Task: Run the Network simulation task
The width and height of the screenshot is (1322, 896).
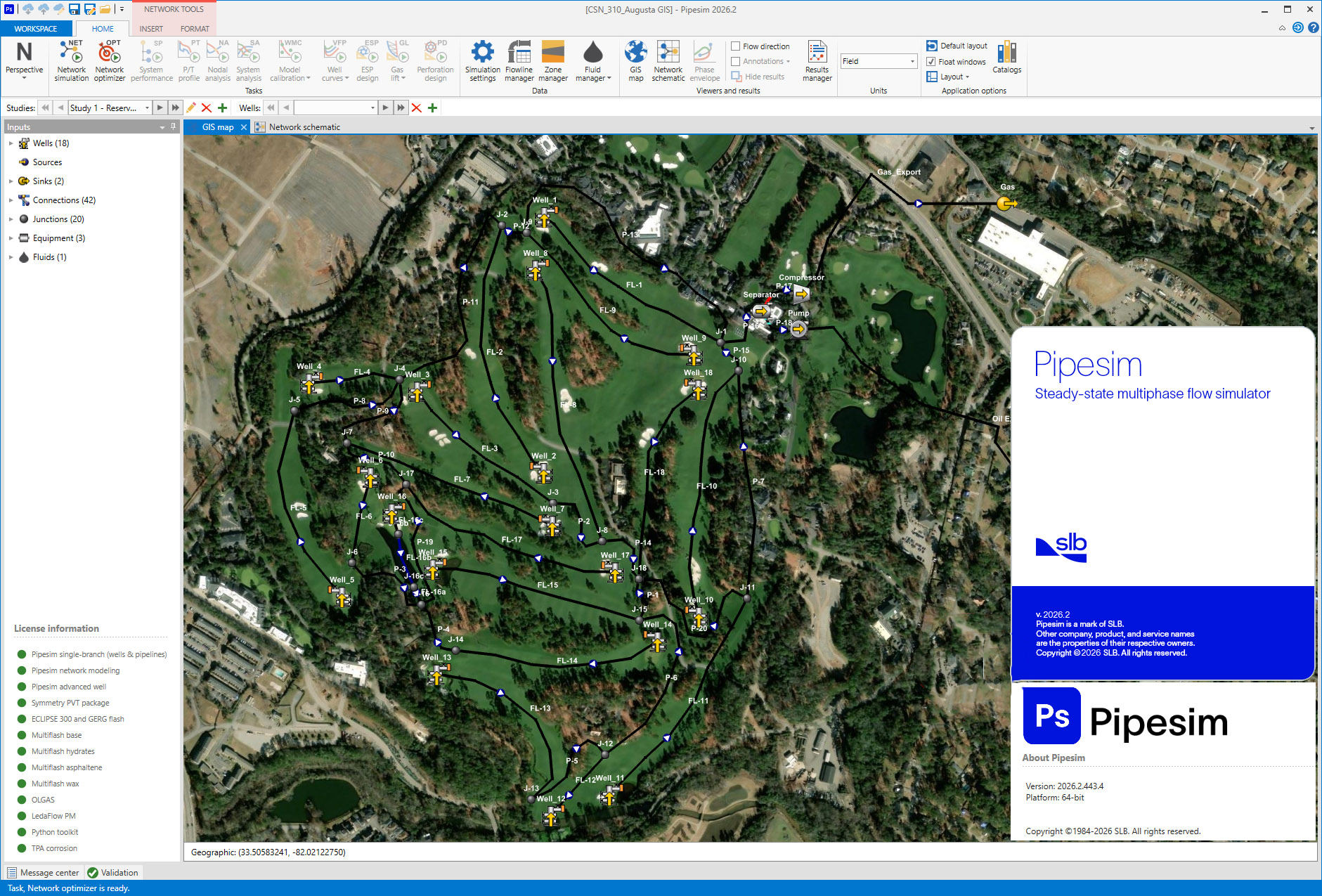Action: pos(72,60)
